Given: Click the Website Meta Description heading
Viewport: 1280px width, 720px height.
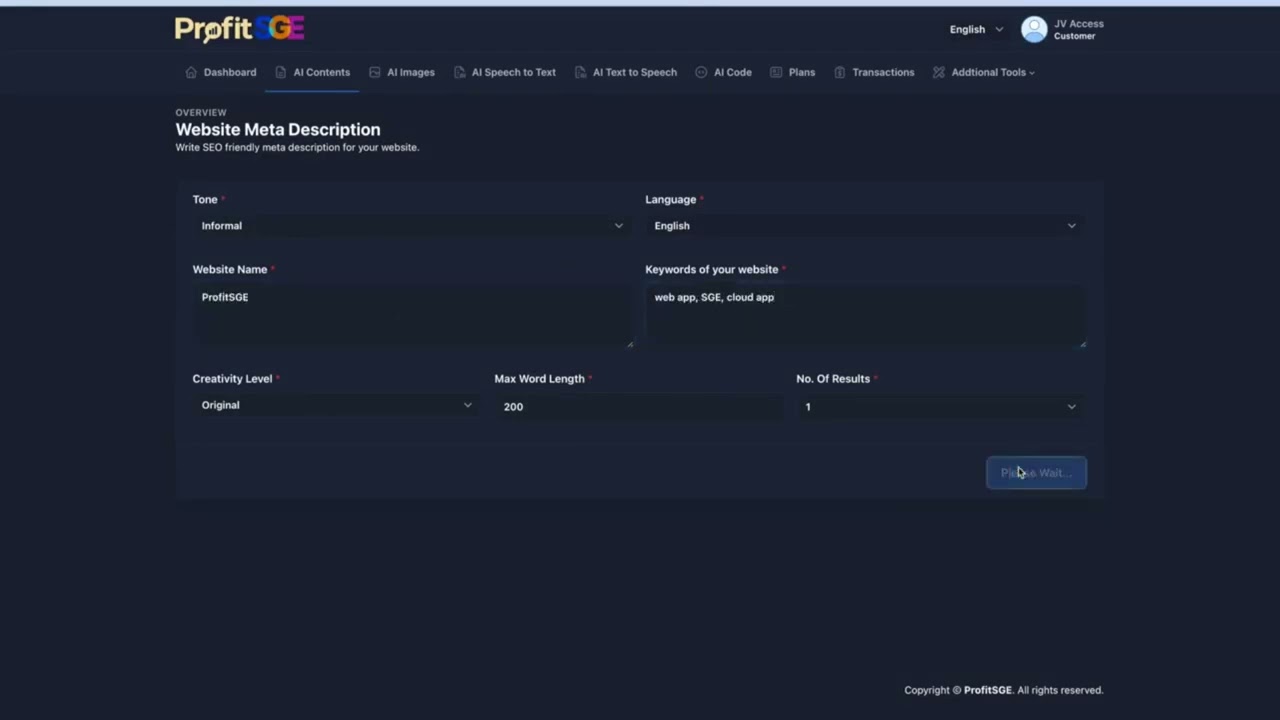Looking at the screenshot, I should tap(278, 129).
